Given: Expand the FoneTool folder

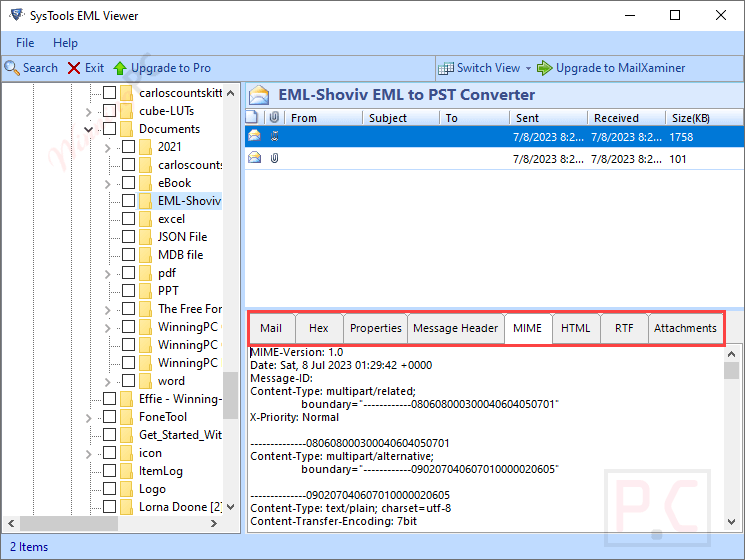Looking at the screenshot, I should [x=88, y=418].
